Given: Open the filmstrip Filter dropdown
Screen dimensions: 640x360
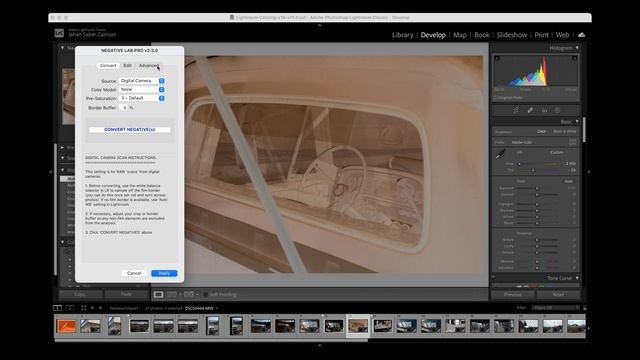Looking at the screenshot, I should [556, 308].
